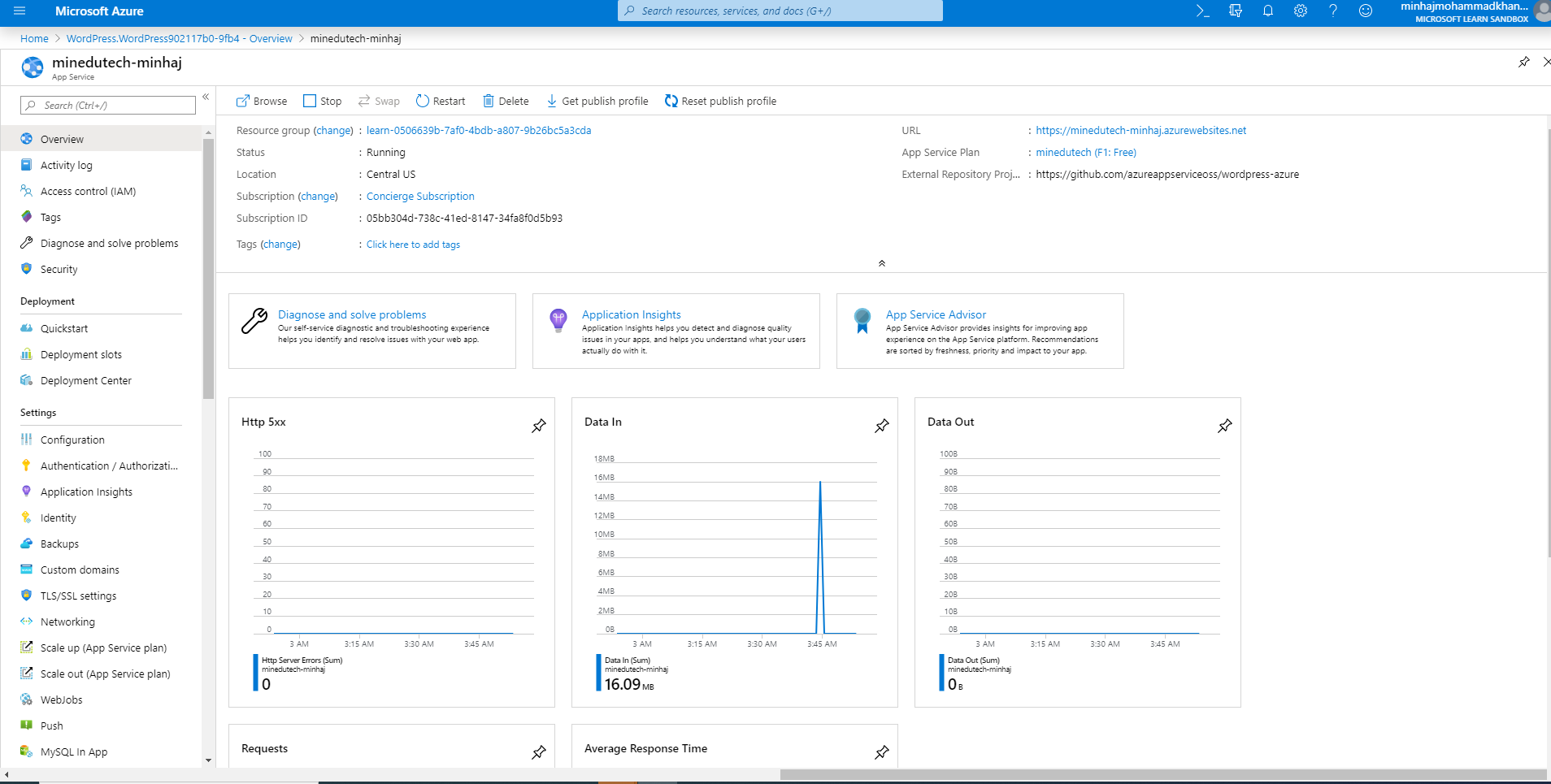This screenshot has height=784, width=1551.
Task: Select Deployment slots in sidebar
Action: coord(80,354)
